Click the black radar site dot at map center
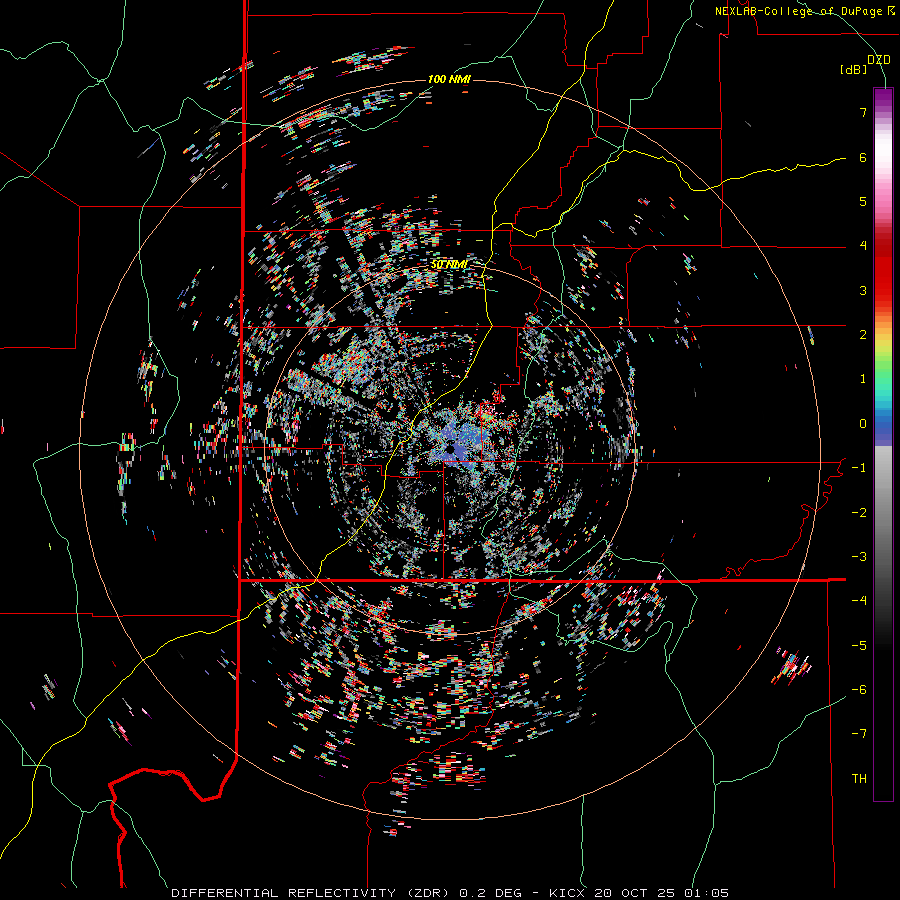This screenshot has width=900, height=900. click(x=451, y=448)
